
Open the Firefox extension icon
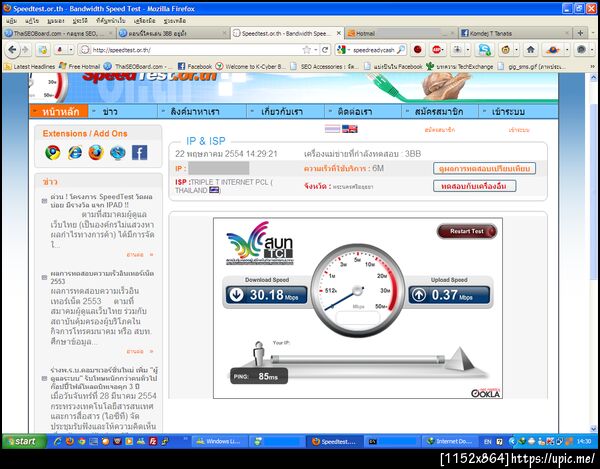coord(96,153)
